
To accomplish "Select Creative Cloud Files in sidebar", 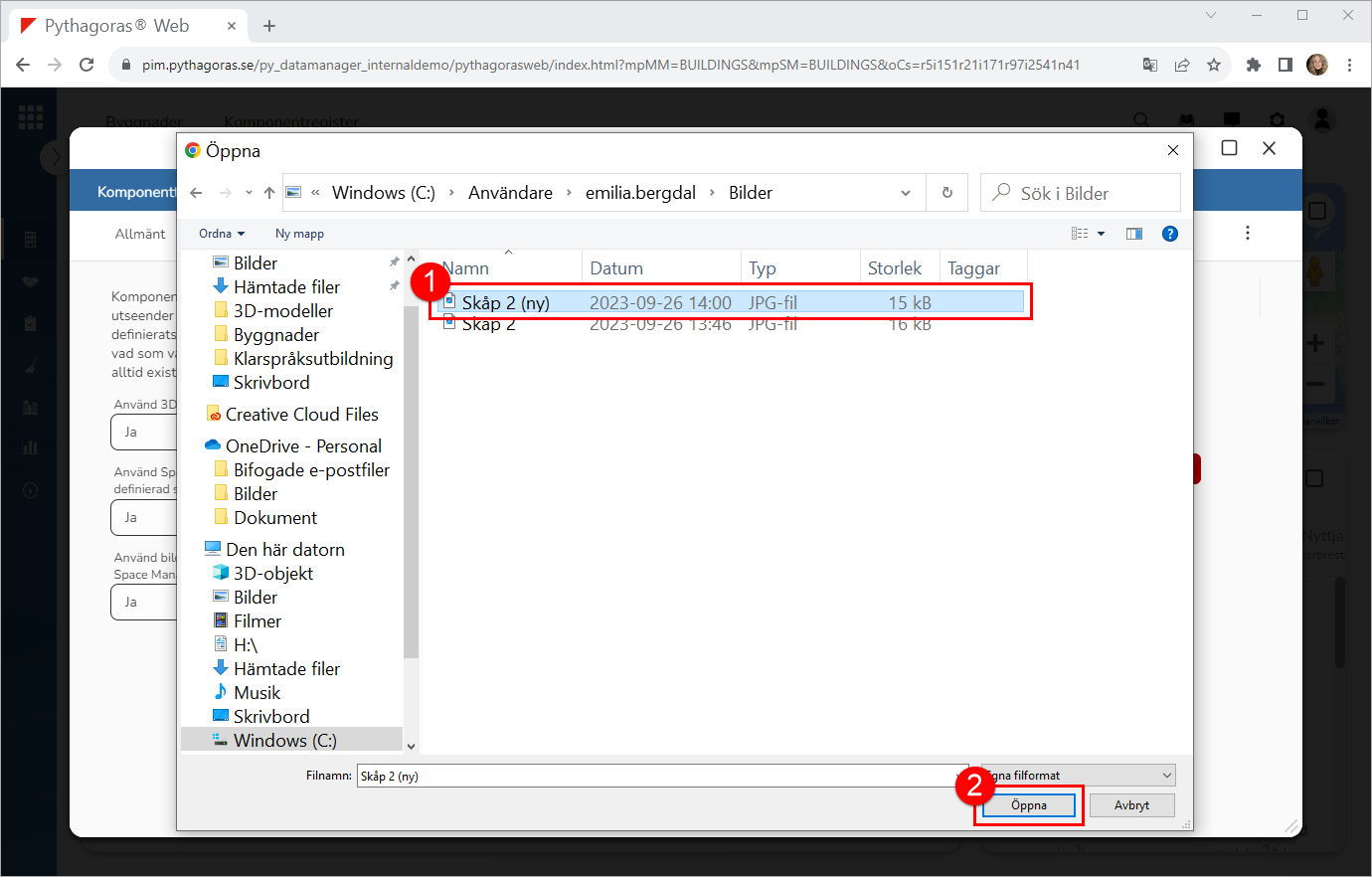I will coord(301,415).
